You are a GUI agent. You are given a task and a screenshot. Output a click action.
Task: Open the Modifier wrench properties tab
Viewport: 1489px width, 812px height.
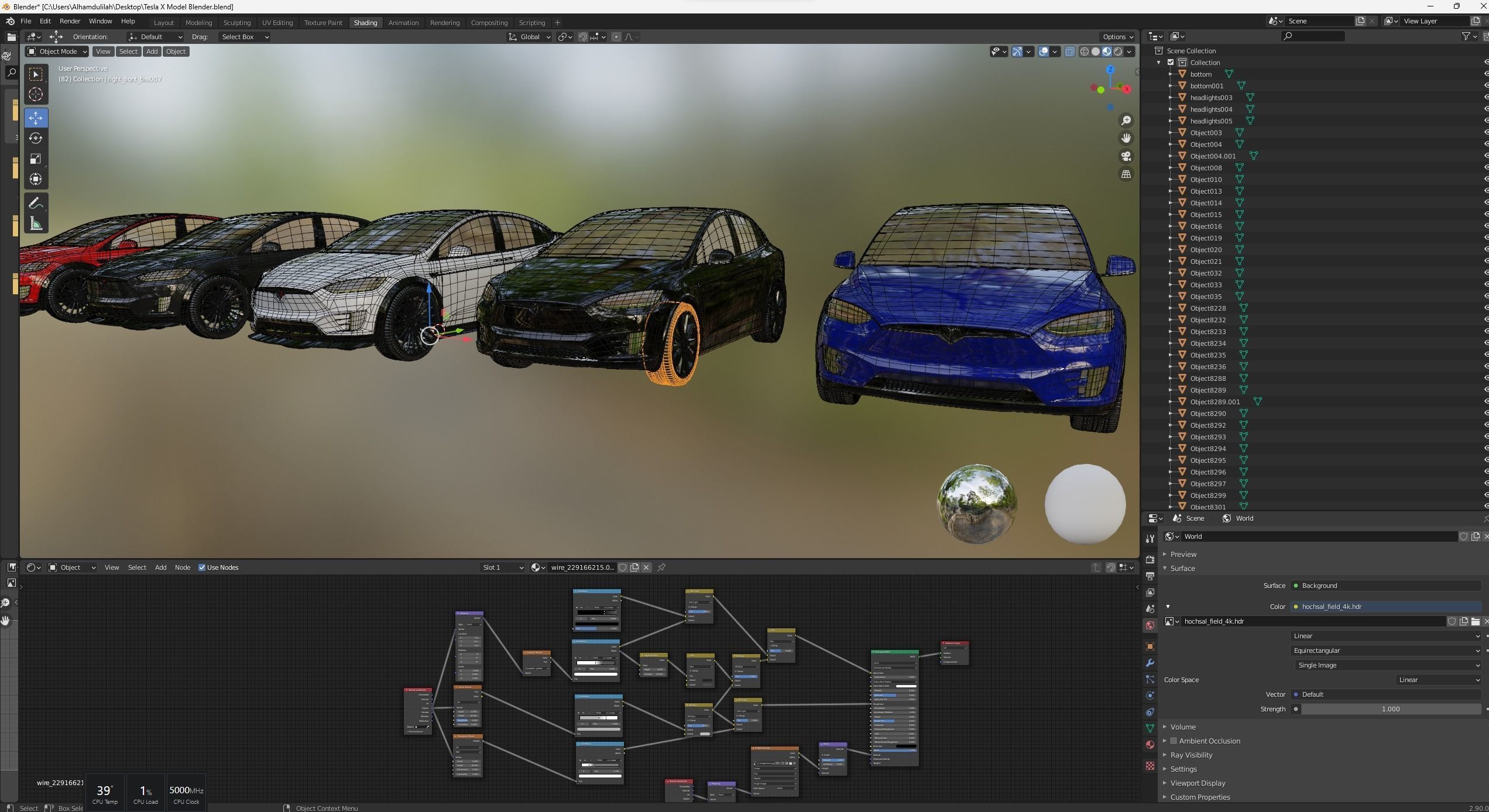point(1150,663)
